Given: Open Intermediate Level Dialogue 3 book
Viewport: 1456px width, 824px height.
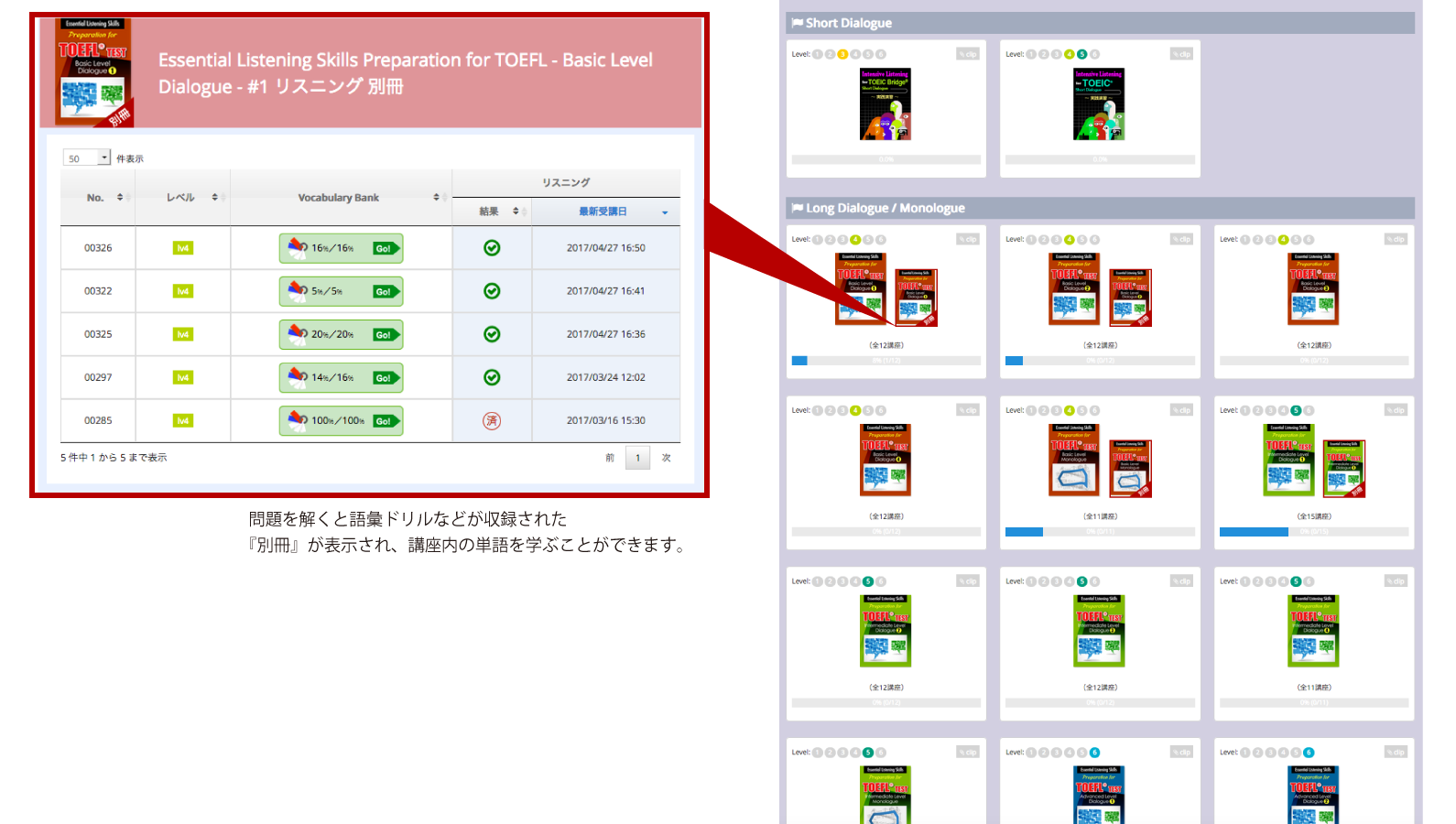Looking at the screenshot, I should (x=1099, y=631).
